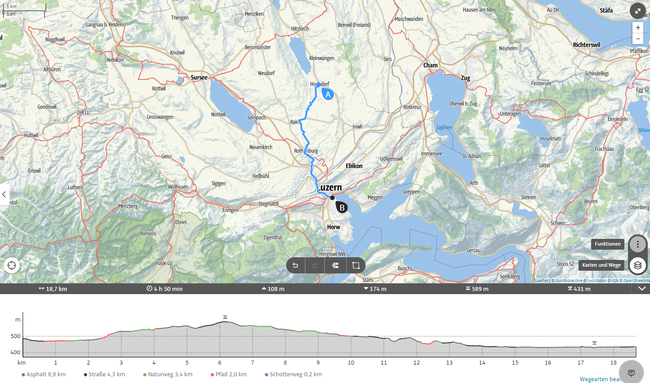Expand the left side panel arrow
Screen dimensions: 650x383
point(4,194)
